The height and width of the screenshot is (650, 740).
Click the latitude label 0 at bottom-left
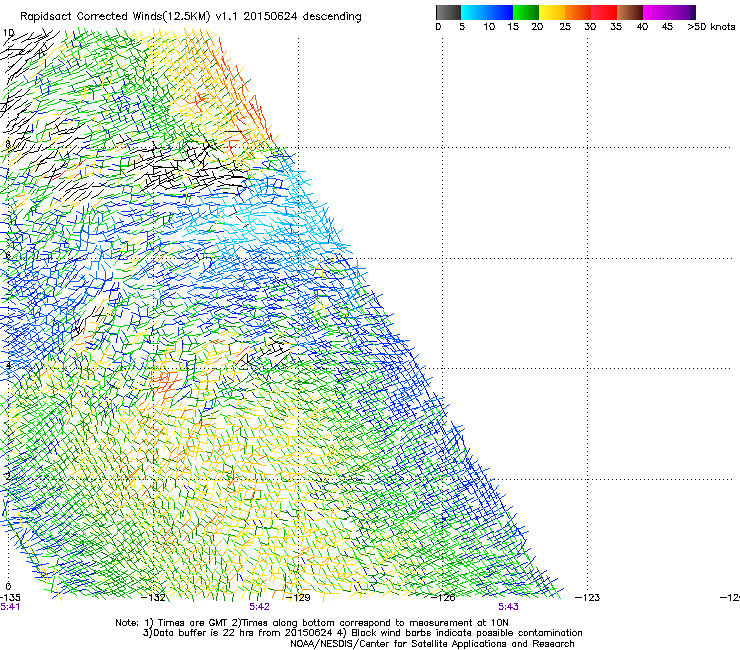pos(8,586)
